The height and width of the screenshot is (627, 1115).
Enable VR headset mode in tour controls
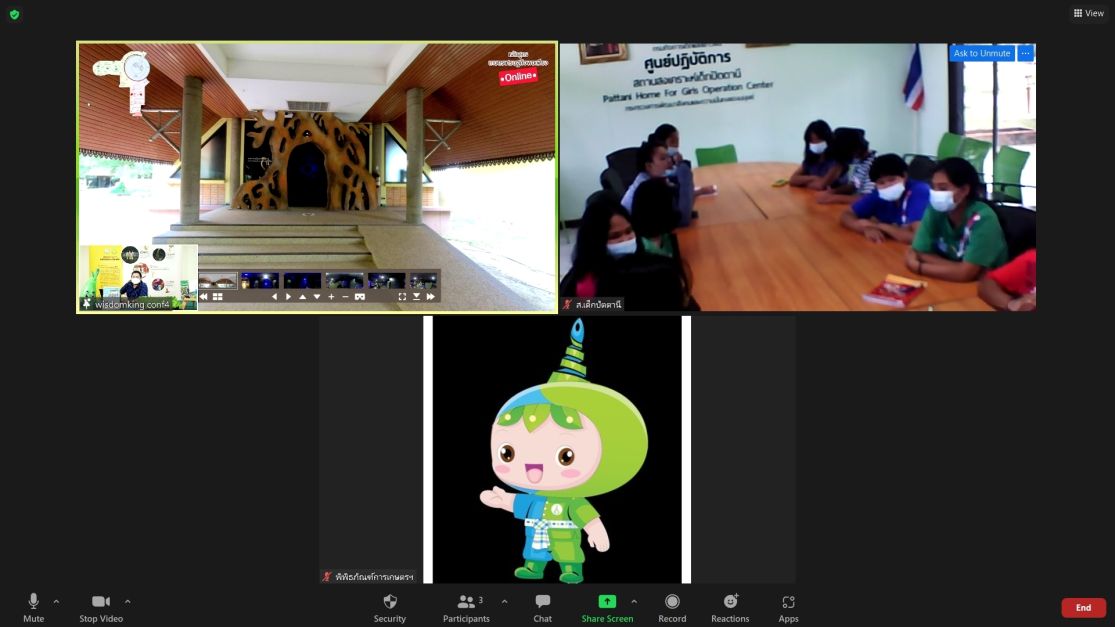[x=360, y=297]
